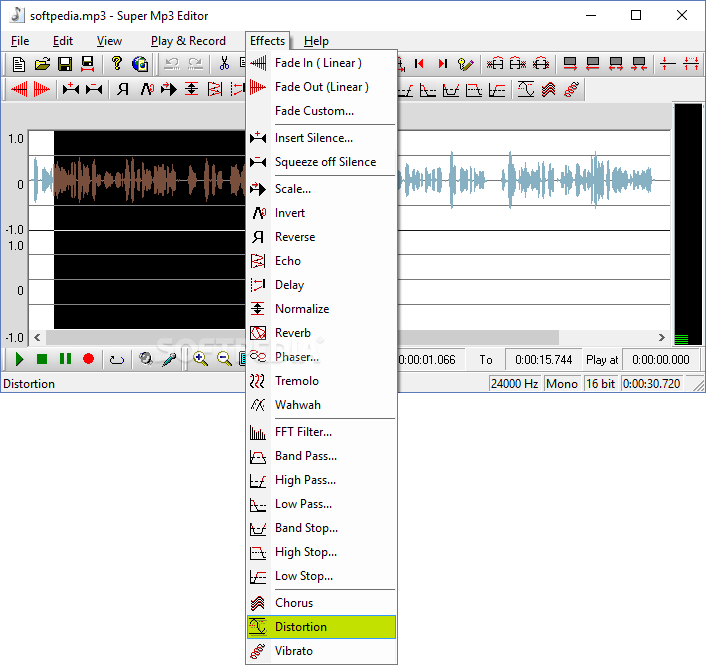Open the Help menu
The image size is (706, 665).
316,41
